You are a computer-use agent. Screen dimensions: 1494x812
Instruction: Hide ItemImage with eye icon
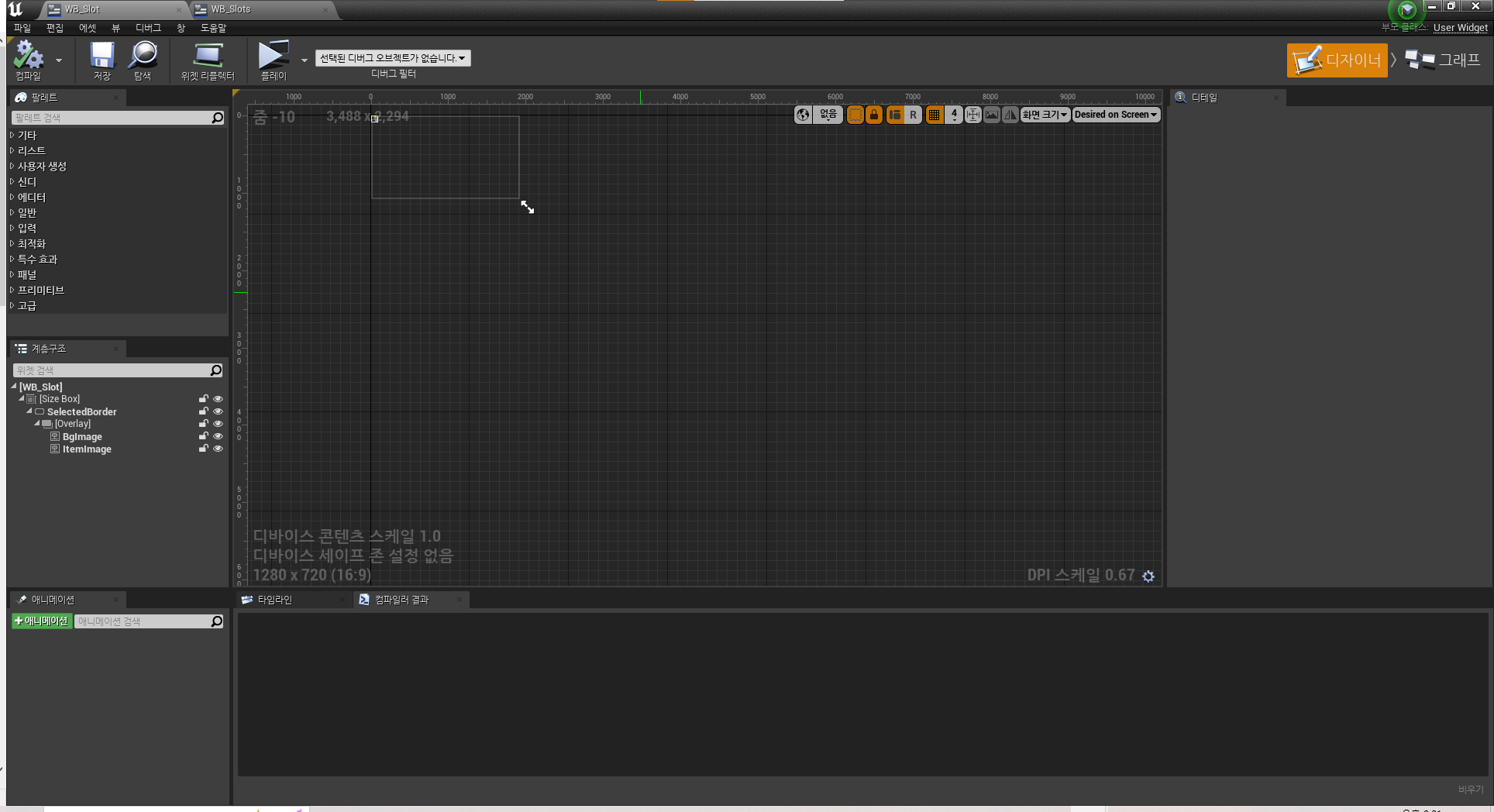point(218,449)
